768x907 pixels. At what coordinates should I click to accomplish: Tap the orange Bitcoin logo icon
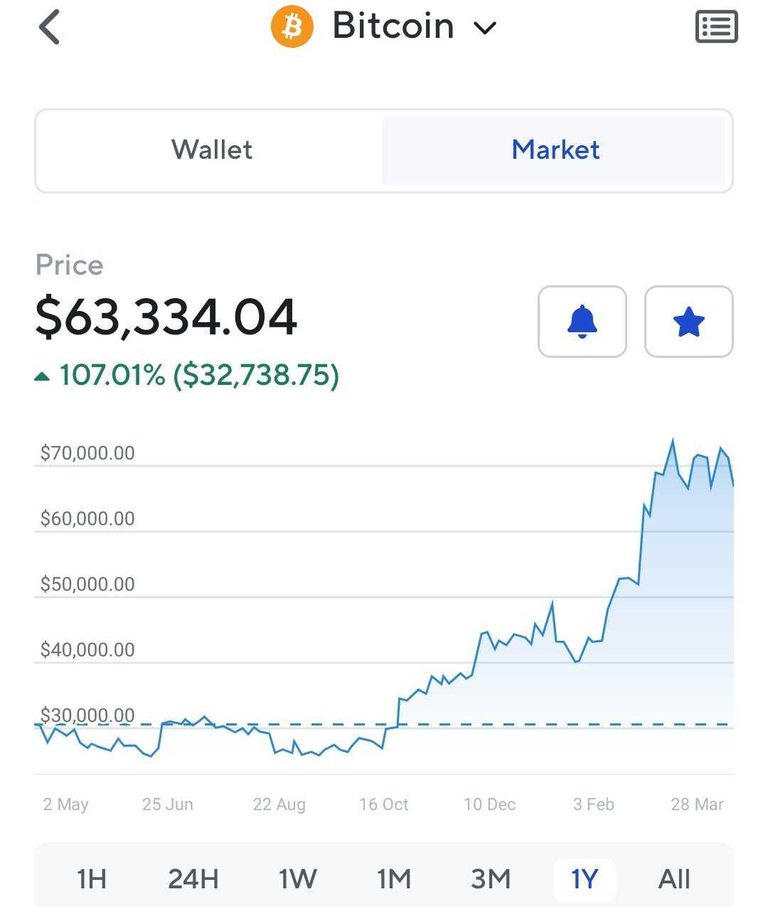[x=292, y=27]
